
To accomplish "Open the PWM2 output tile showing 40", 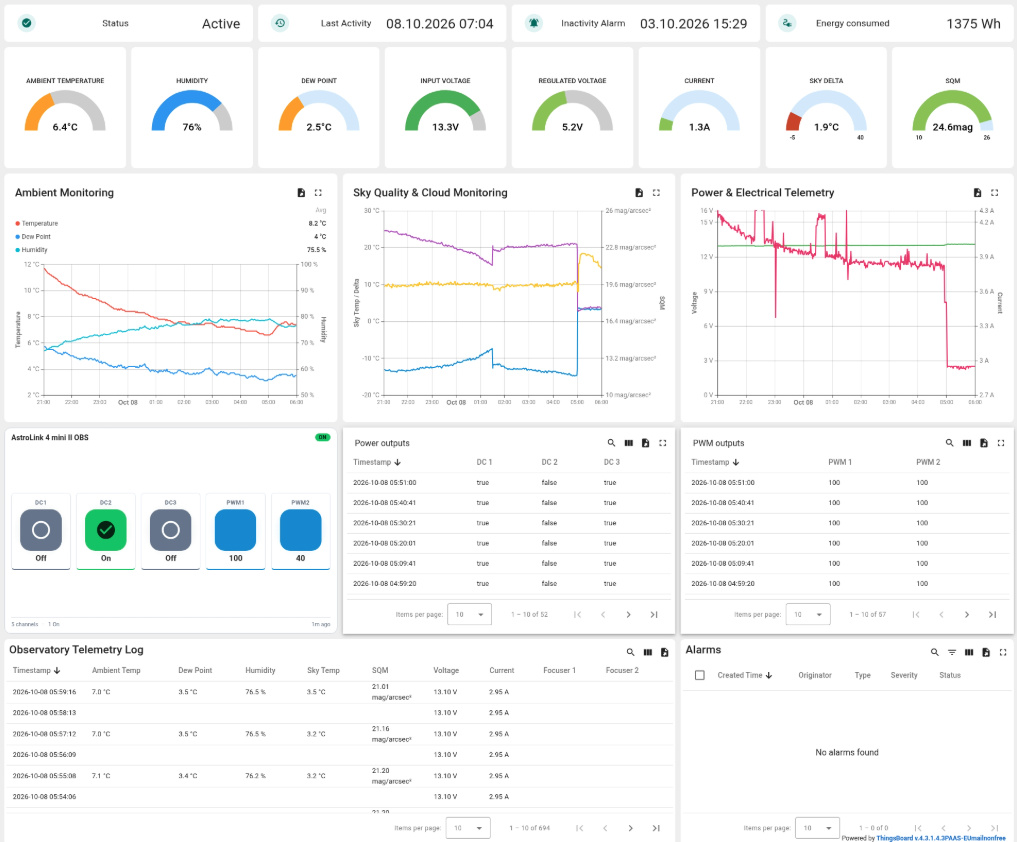I will coord(300,530).
